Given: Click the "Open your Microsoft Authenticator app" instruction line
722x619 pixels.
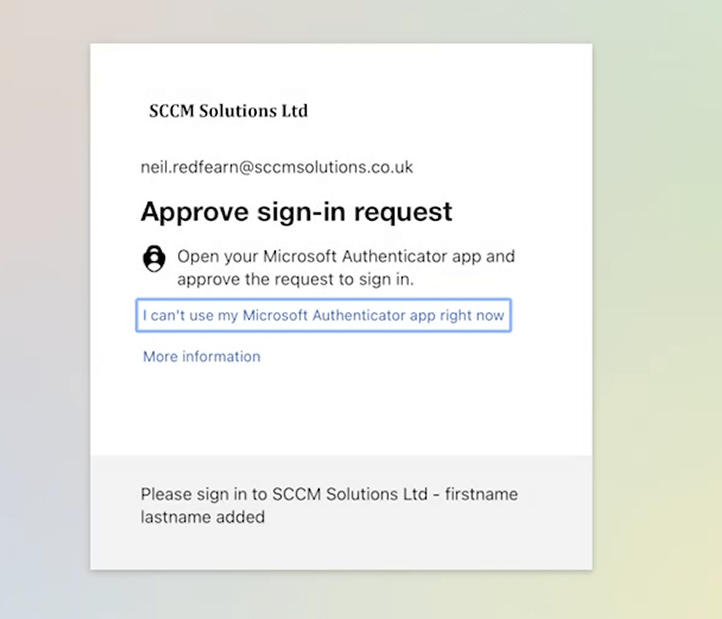Looking at the screenshot, I should coord(346,256).
